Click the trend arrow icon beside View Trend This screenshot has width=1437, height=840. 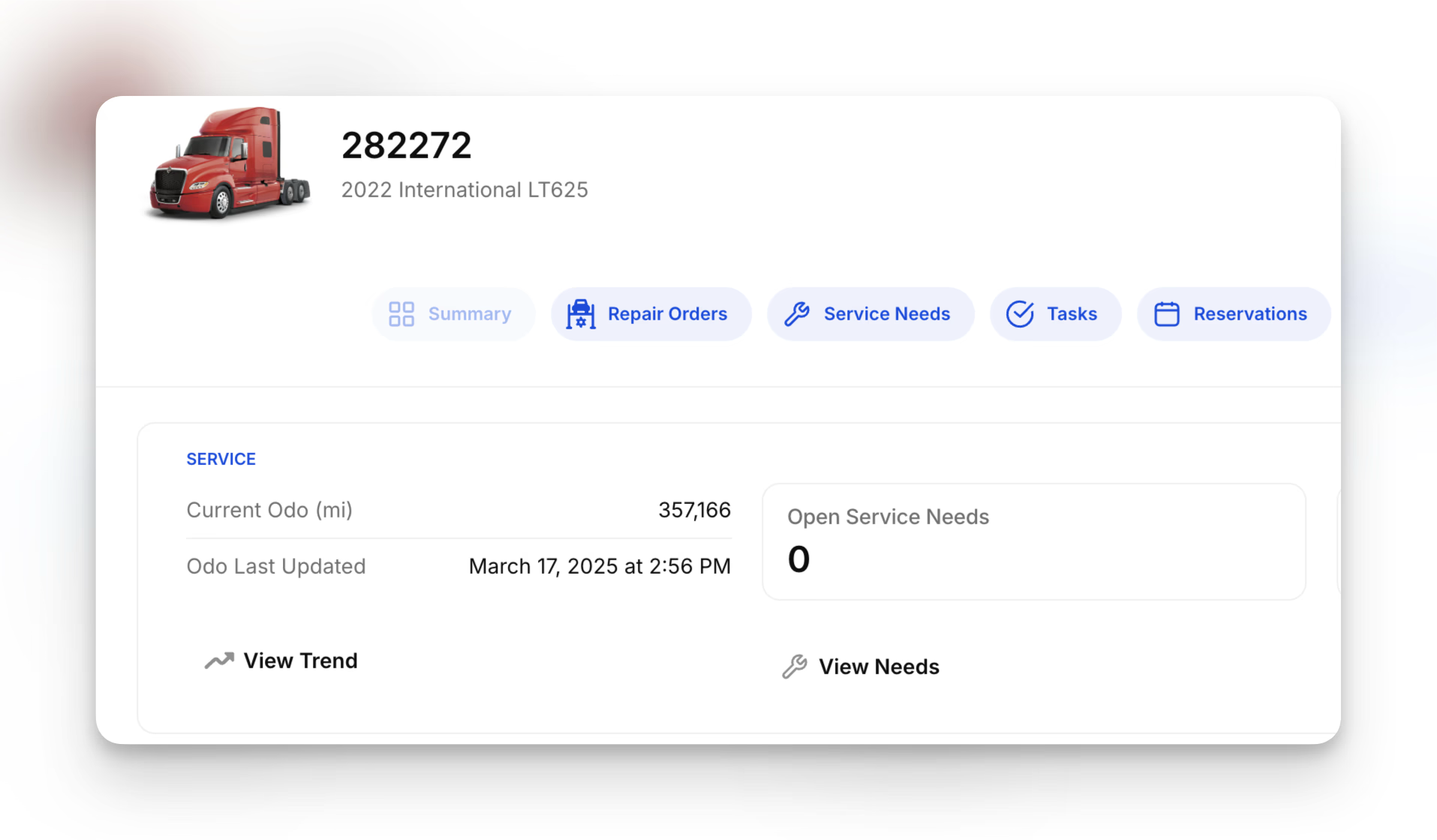tap(219, 661)
